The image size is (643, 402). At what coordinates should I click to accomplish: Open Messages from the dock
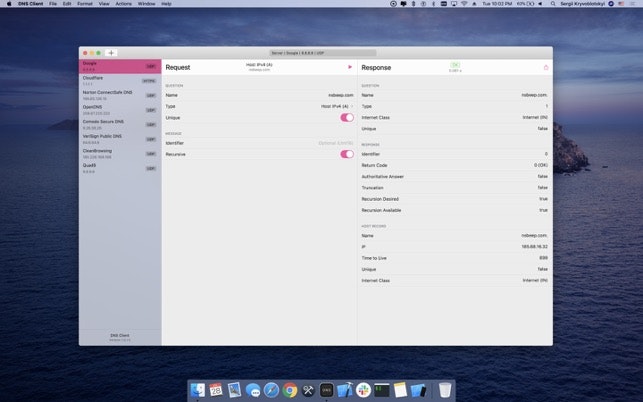point(253,390)
